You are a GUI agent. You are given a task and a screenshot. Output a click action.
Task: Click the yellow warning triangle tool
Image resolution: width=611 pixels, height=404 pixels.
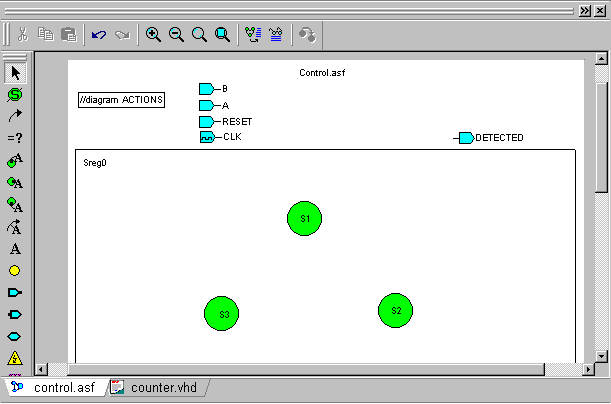(15, 358)
